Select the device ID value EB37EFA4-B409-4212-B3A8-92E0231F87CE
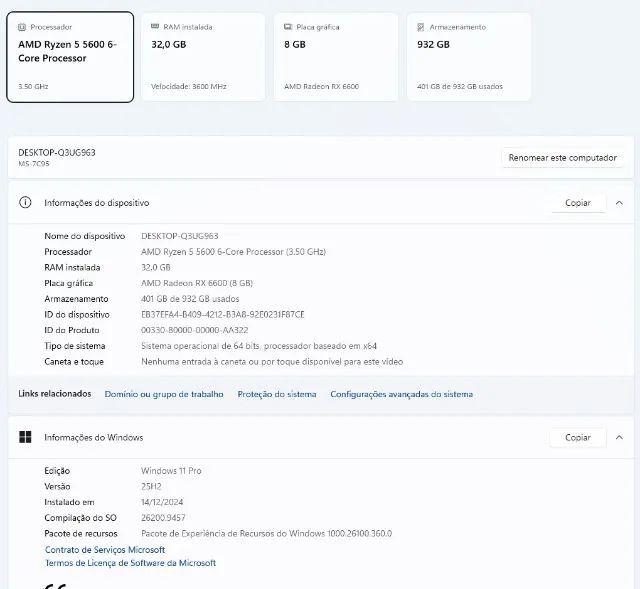This screenshot has height=589, width=640. tap(222, 315)
